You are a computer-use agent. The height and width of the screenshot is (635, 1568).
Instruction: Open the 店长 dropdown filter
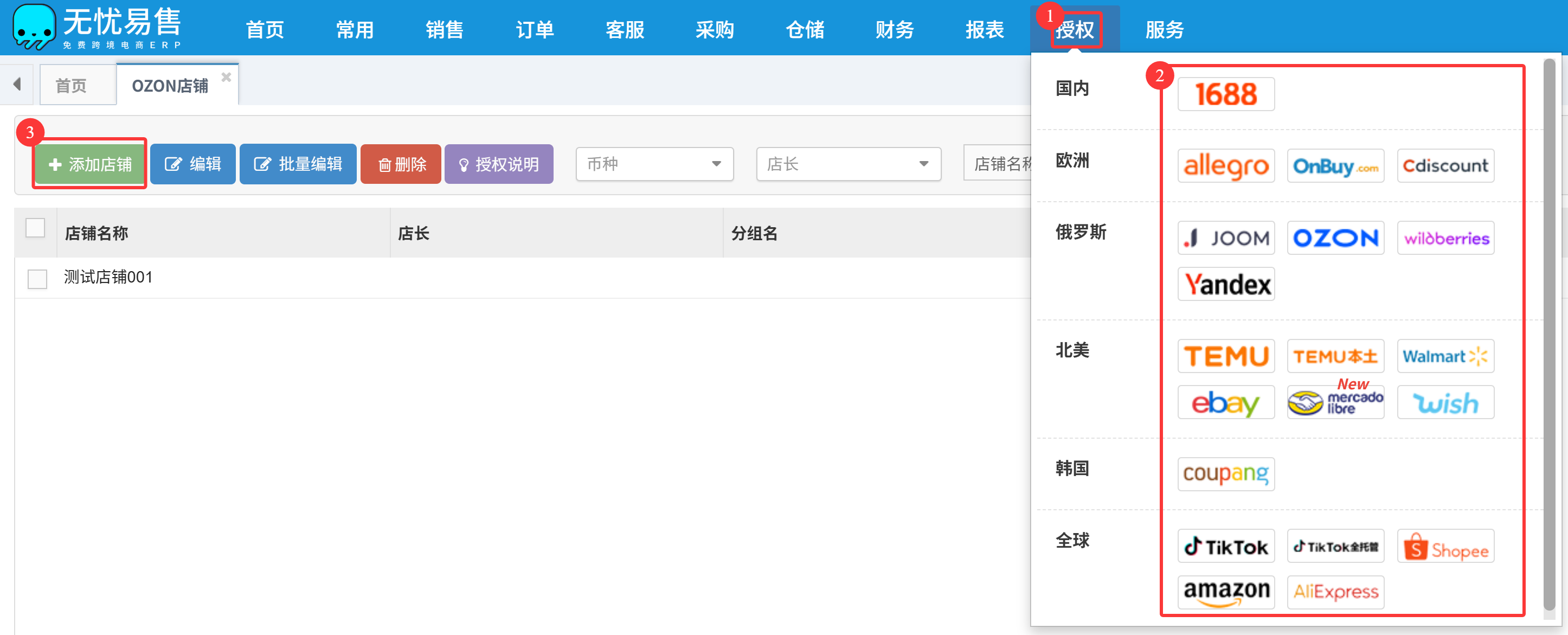coord(849,164)
